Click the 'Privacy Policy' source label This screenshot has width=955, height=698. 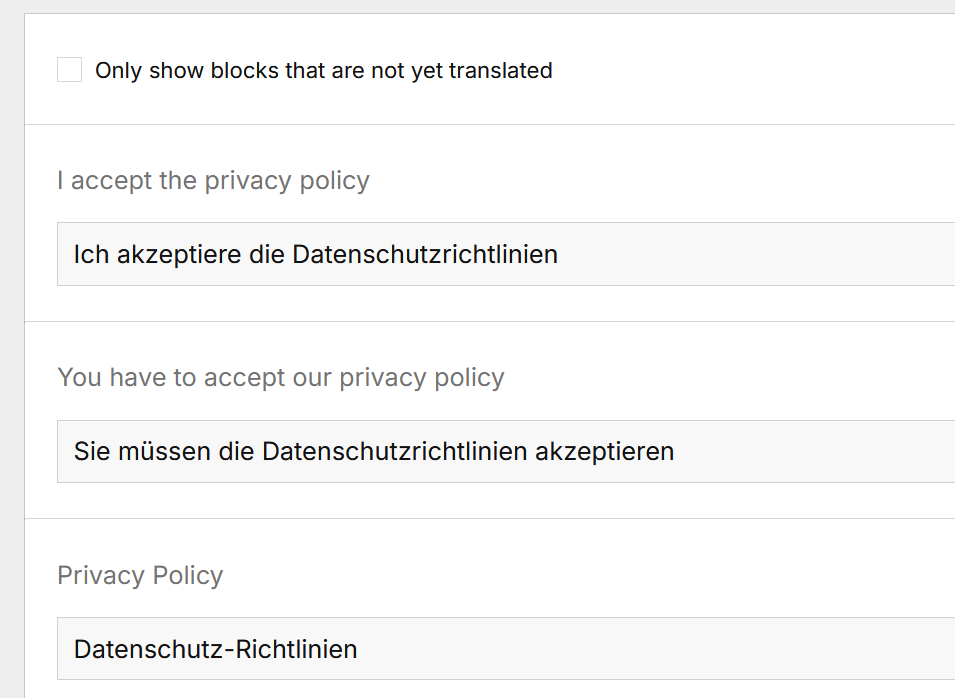[x=140, y=576]
